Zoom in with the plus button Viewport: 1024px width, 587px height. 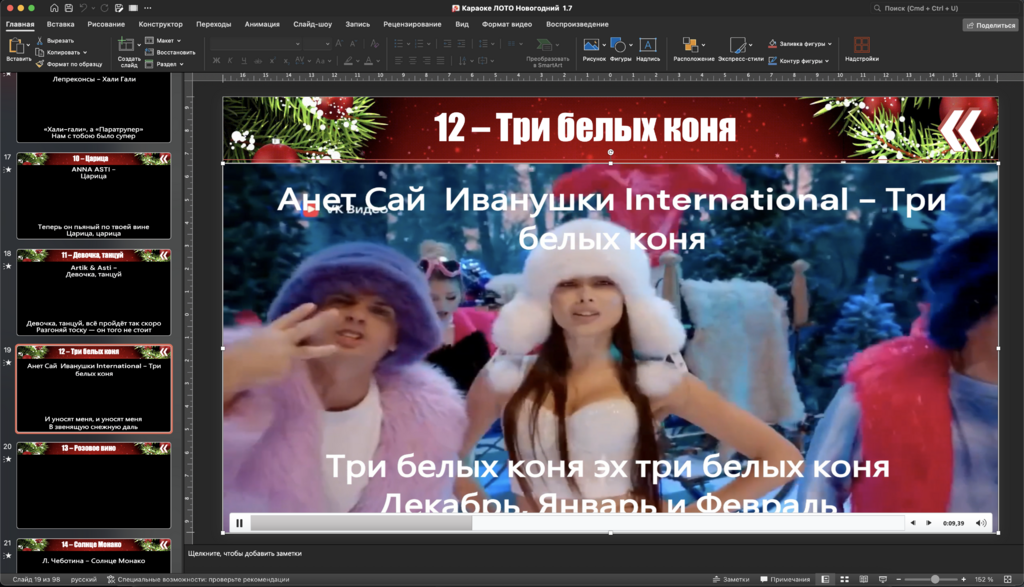(x=963, y=579)
